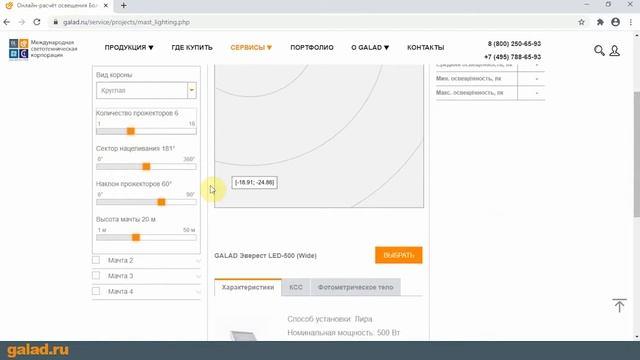Go to ГДЕ КУПИТЬ page
640x360 pixels.
(192, 47)
